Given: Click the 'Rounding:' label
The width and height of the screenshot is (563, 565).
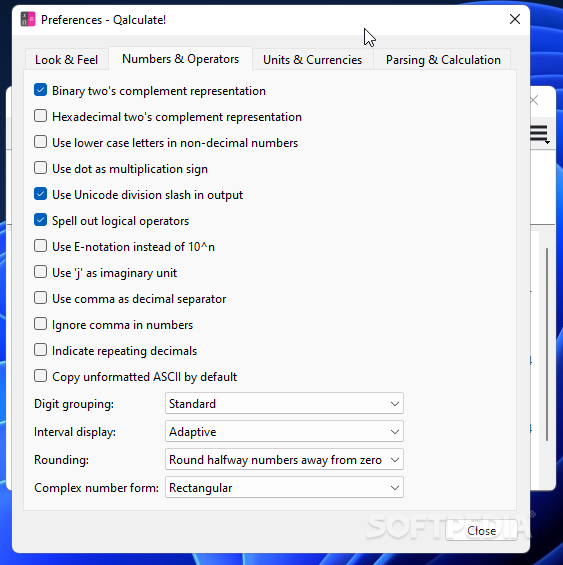Looking at the screenshot, I should pos(61,460).
